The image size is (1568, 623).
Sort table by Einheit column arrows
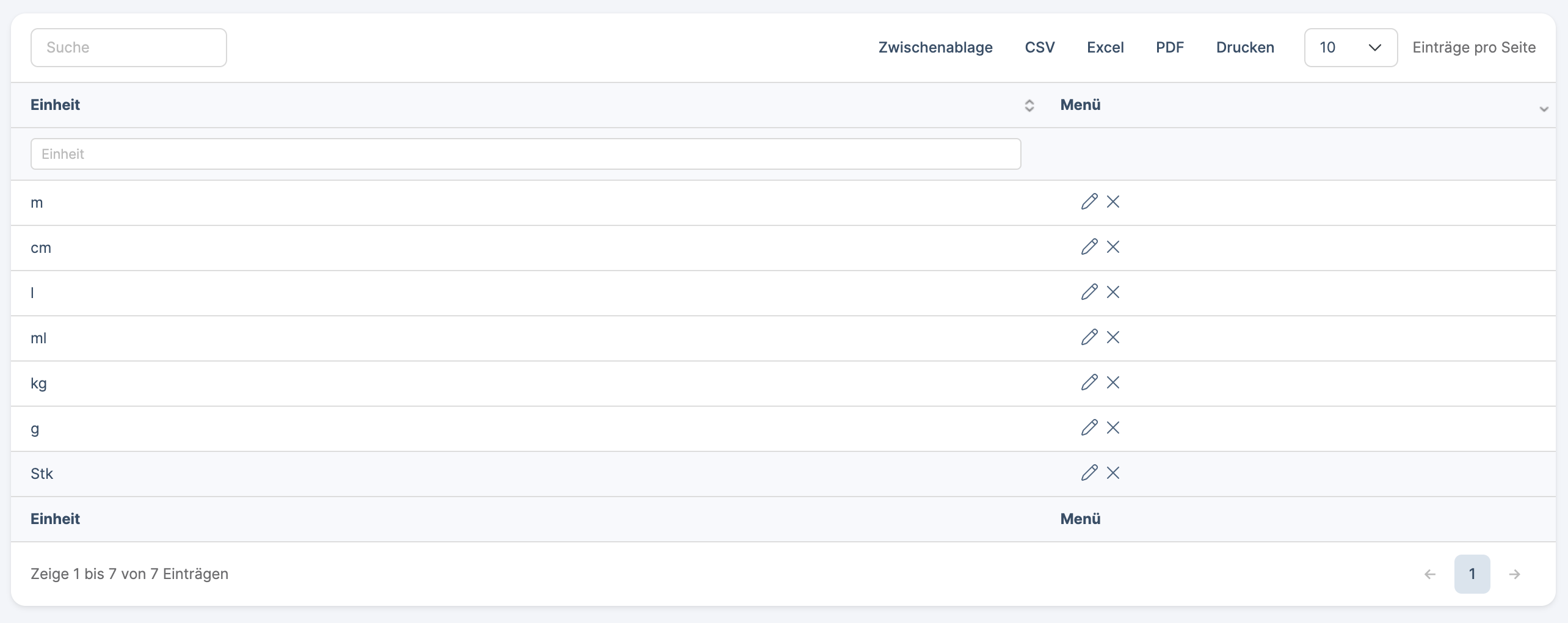click(1029, 105)
